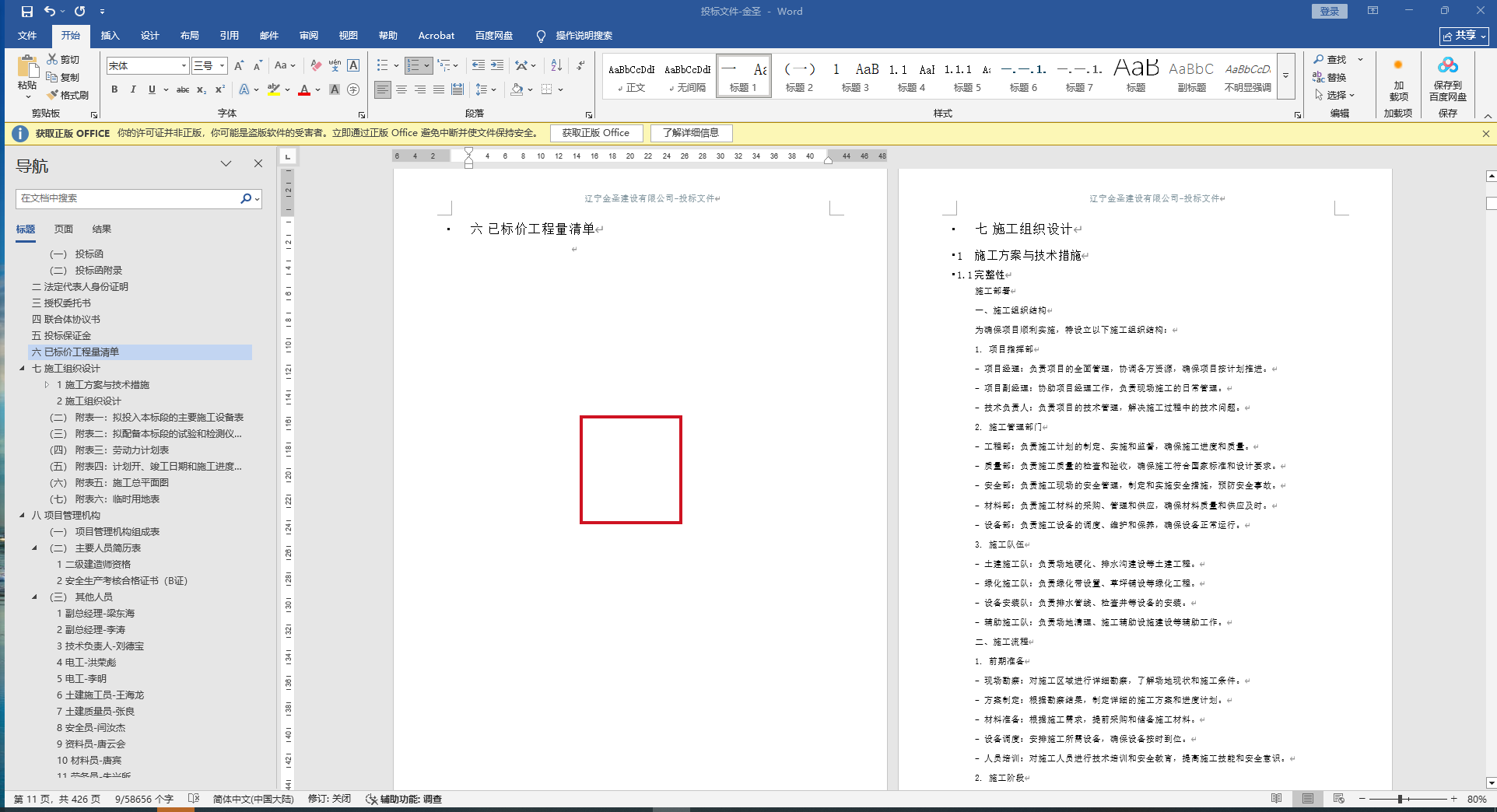Click the Shrink Font icon
The width and height of the screenshot is (1497, 812).
258,65
